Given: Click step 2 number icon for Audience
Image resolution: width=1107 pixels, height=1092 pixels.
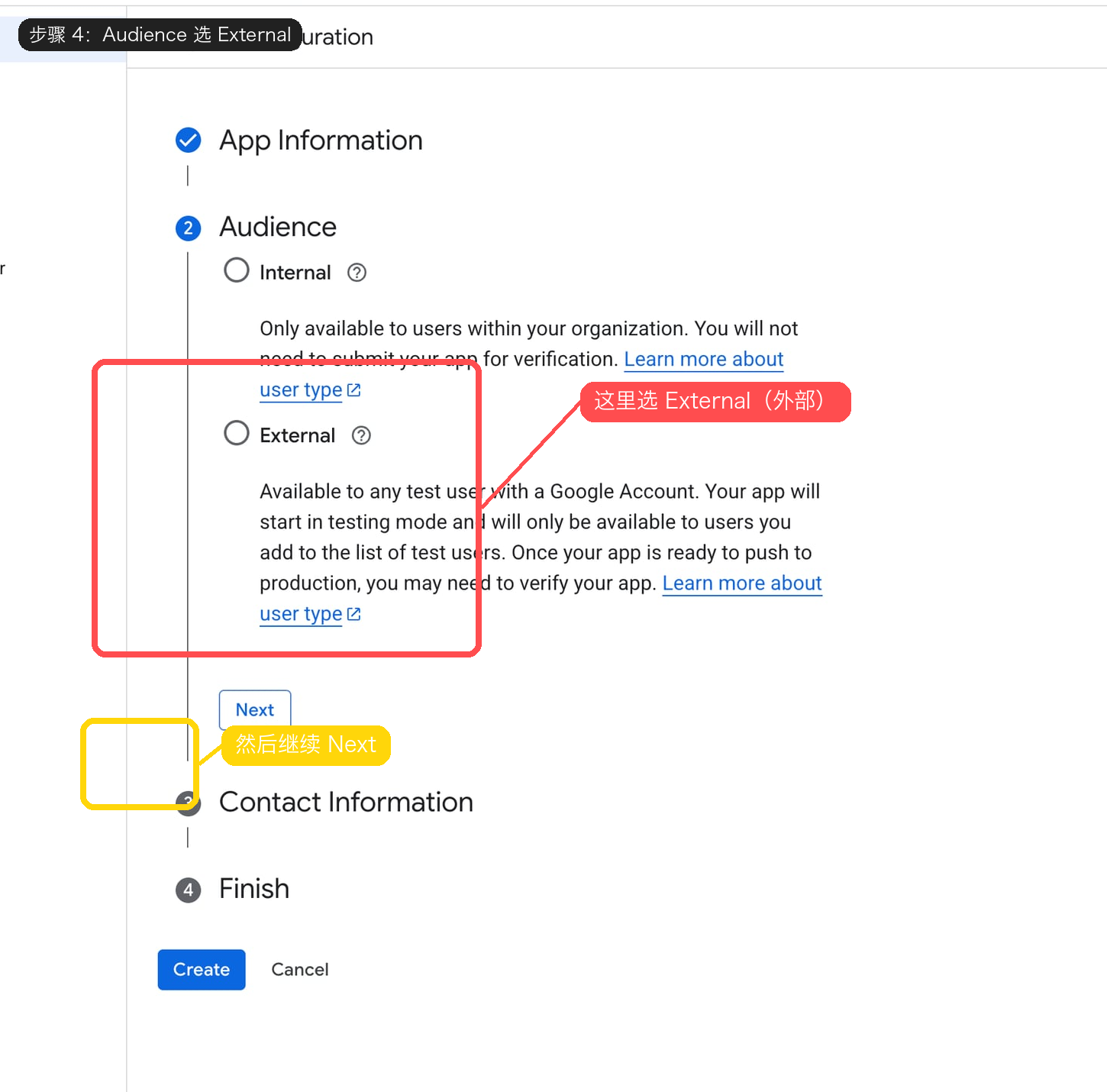Looking at the screenshot, I should click(x=188, y=228).
